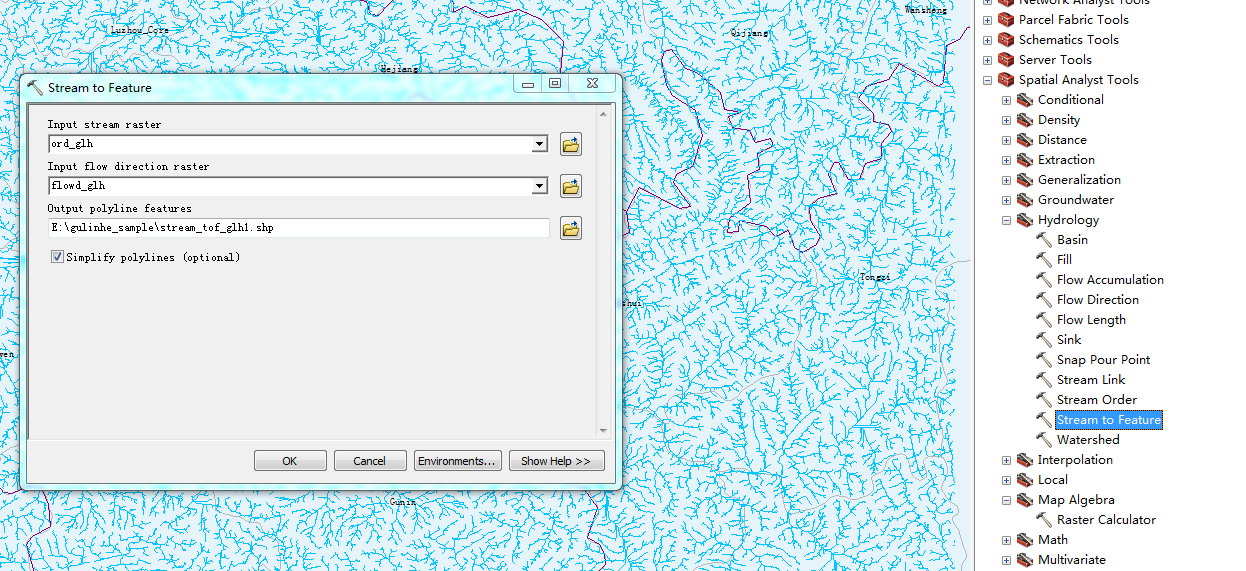Image resolution: width=1246 pixels, height=571 pixels.
Task: Click OK to run Stream to Feature
Action: tap(290, 461)
